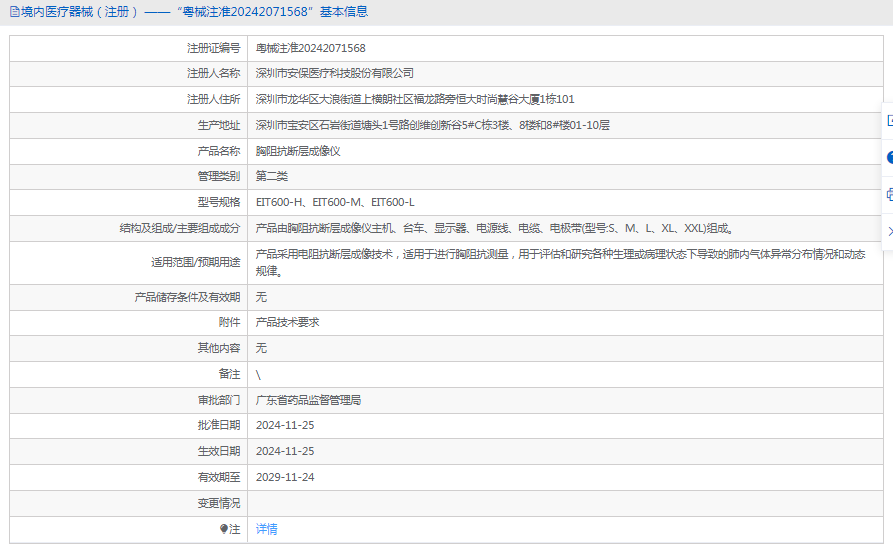893x549 pixels.
Task: Click the backslash value in 备注 row
Action: click(x=258, y=375)
